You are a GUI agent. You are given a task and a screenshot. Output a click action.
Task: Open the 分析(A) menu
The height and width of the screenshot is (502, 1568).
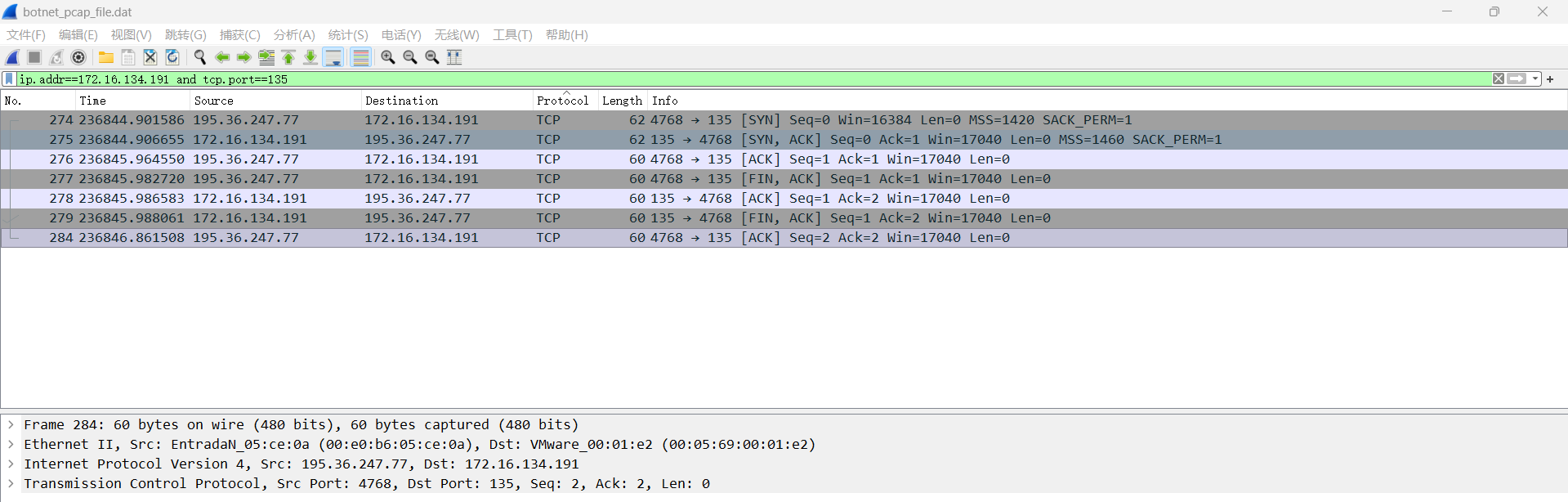[x=294, y=35]
